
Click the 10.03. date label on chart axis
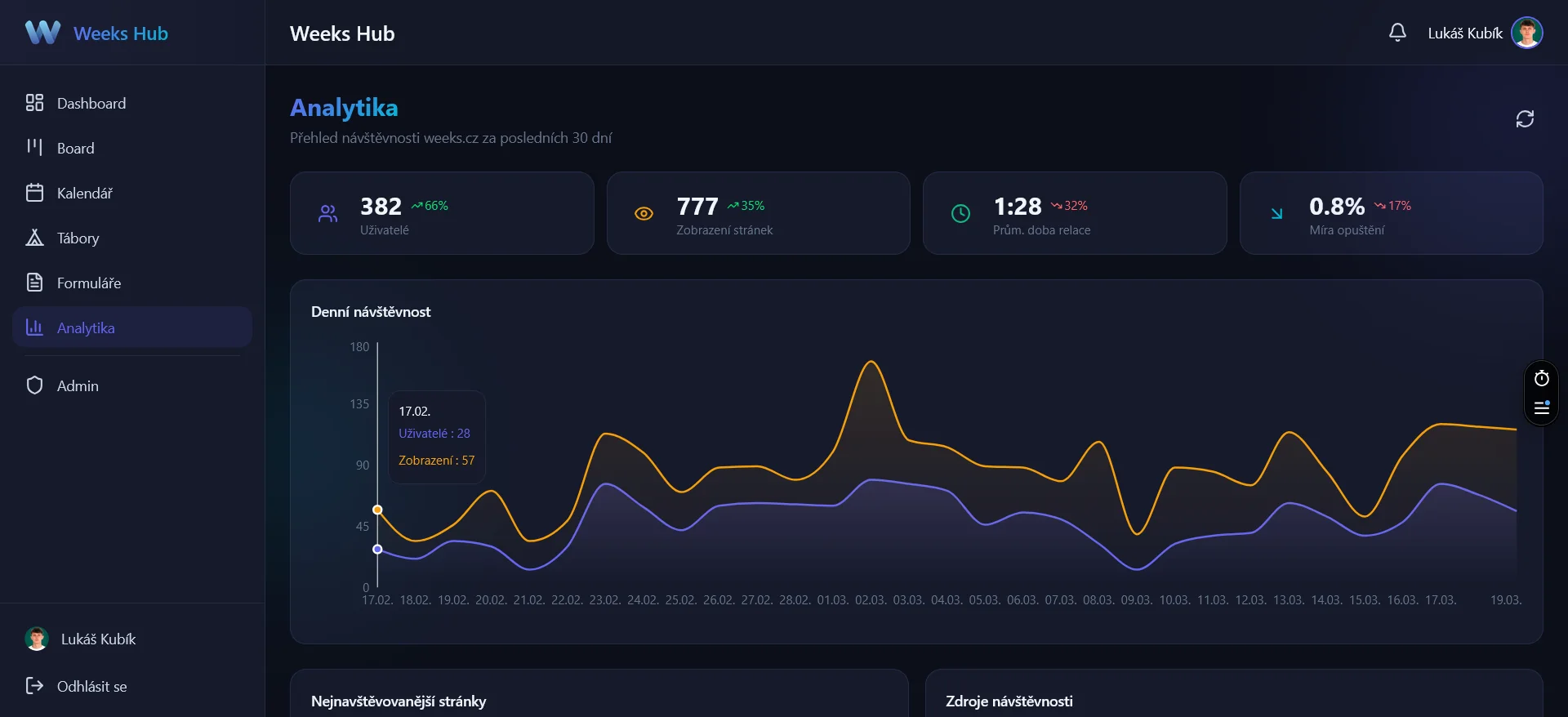[x=1174, y=600]
